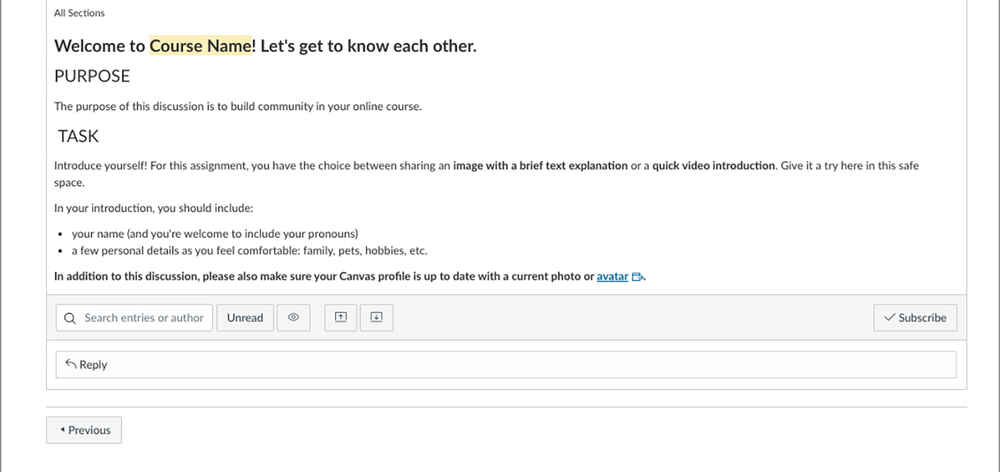Click the magnifier icon in the search box
1000x472 pixels.
click(70, 318)
